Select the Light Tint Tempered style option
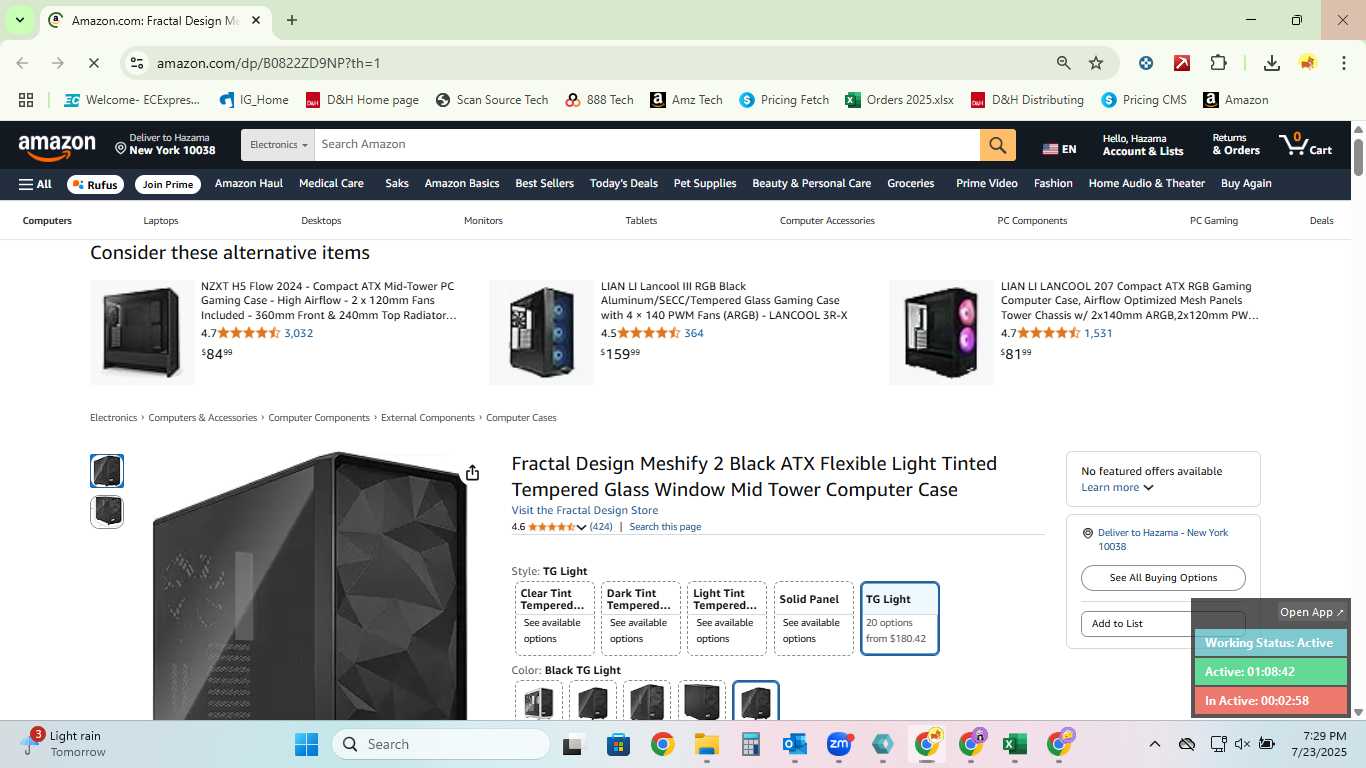 (x=727, y=619)
